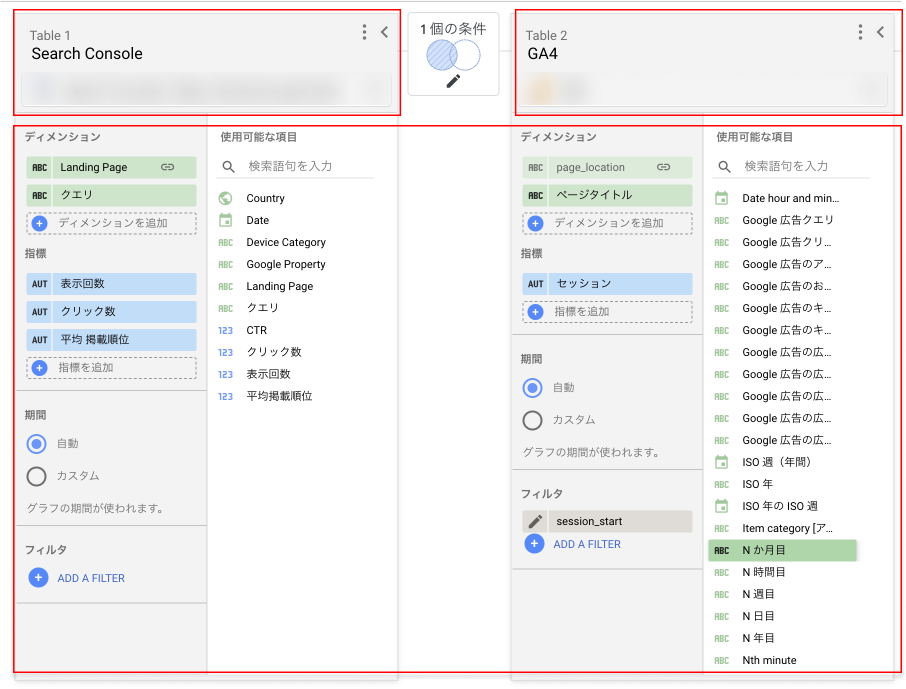
Task: Click the 検索語句を入力 search field in GA4 fields list
Action: 790,167
